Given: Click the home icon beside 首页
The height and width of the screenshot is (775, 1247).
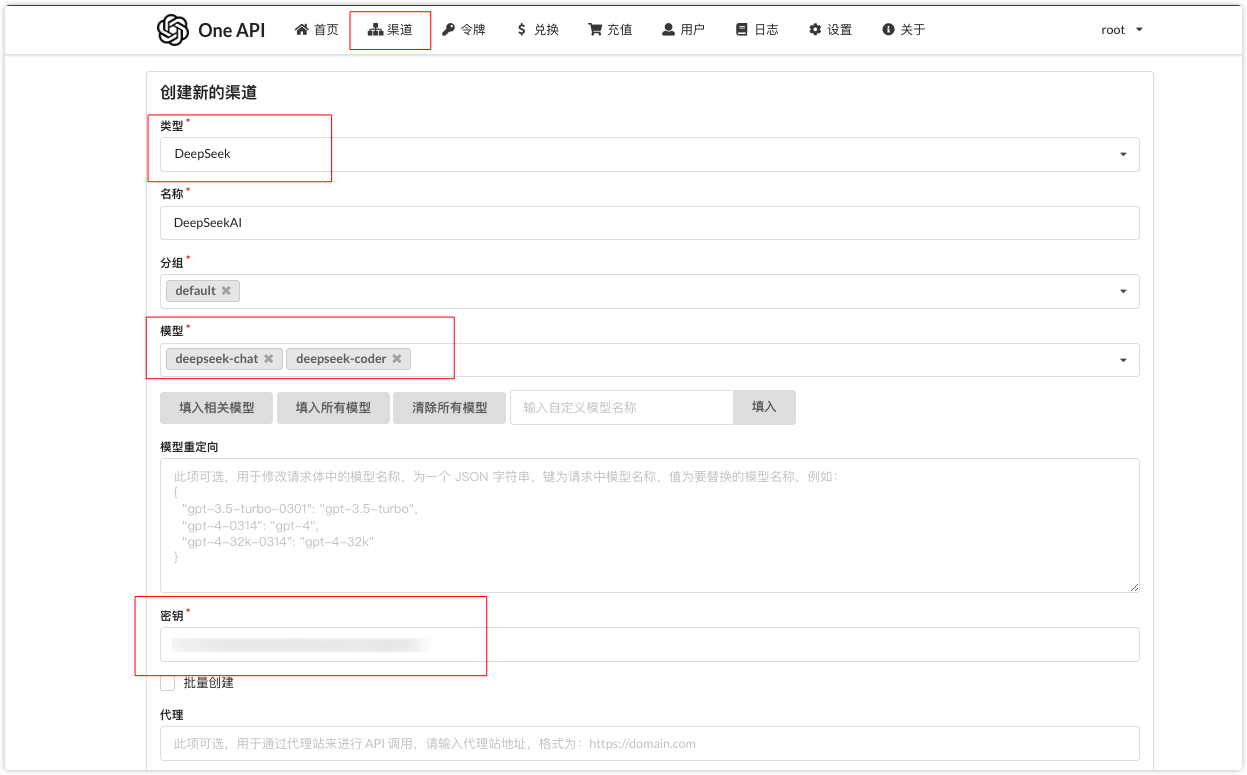Looking at the screenshot, I should (301, 30).
